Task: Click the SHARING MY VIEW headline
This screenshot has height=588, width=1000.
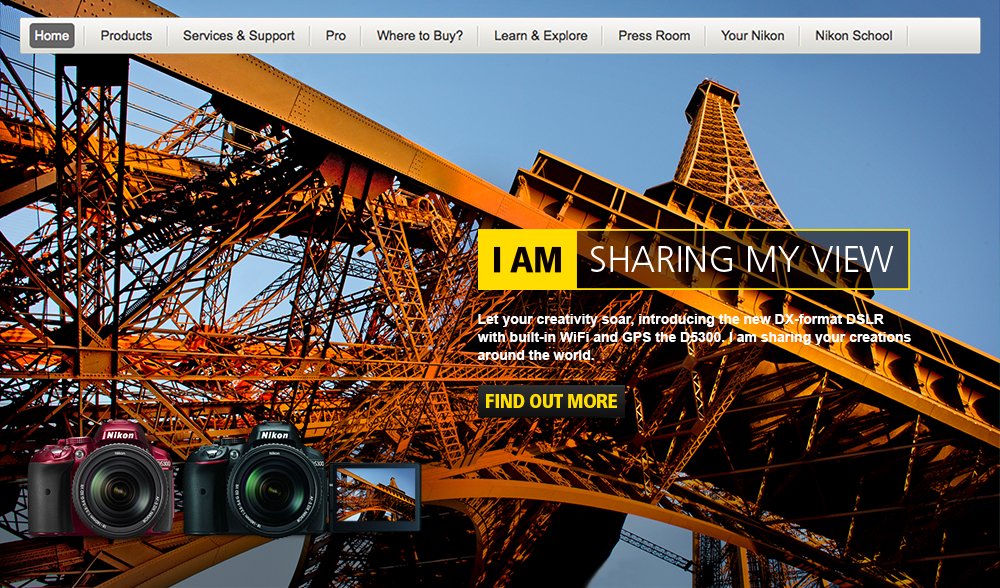Action: coord(740,260)
